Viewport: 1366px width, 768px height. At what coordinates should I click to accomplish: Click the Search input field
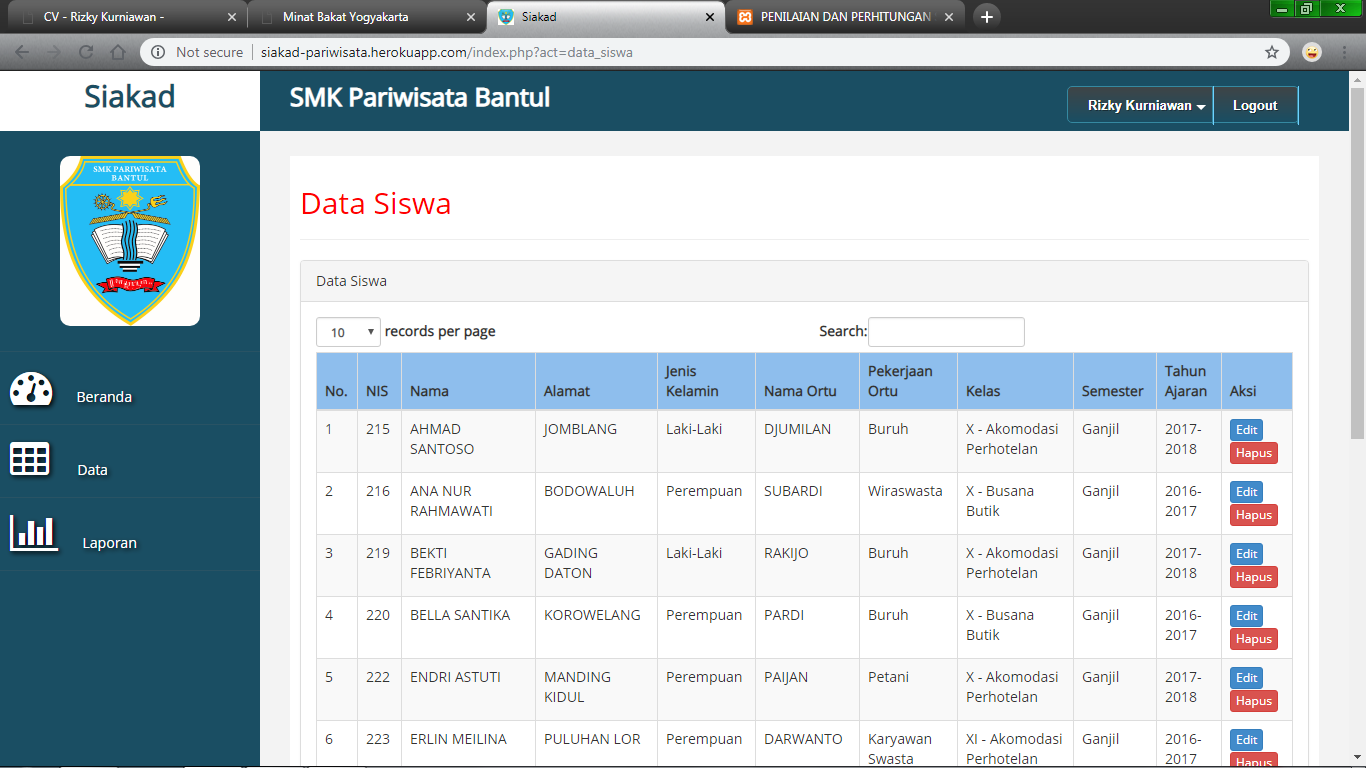[946, 332]
